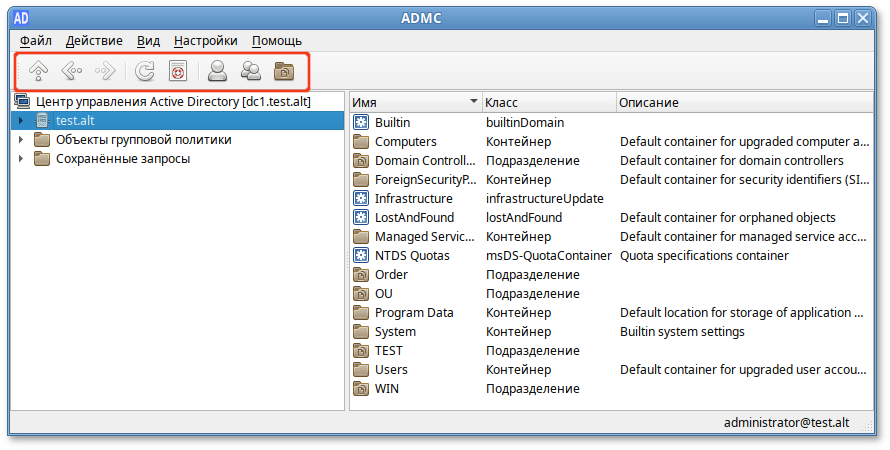The width and height of the screenshot is (890, 450).
Task: Open the Настройки menu
Action: point(205,40)
